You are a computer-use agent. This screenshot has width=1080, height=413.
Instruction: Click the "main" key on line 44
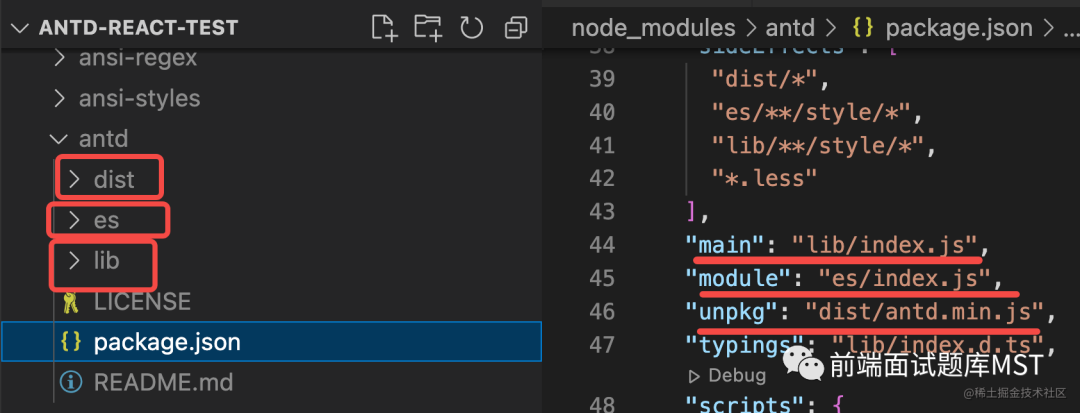(725, 244)
